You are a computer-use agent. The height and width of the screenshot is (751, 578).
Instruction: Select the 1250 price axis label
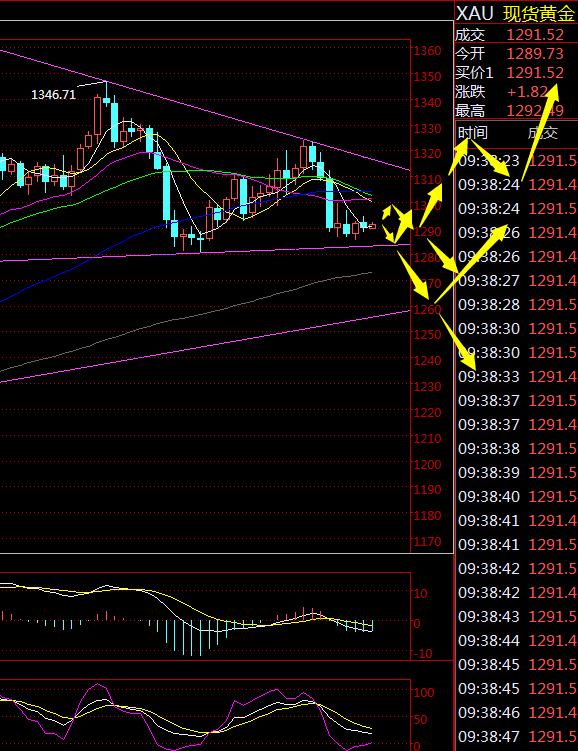[x=428, y=335]
